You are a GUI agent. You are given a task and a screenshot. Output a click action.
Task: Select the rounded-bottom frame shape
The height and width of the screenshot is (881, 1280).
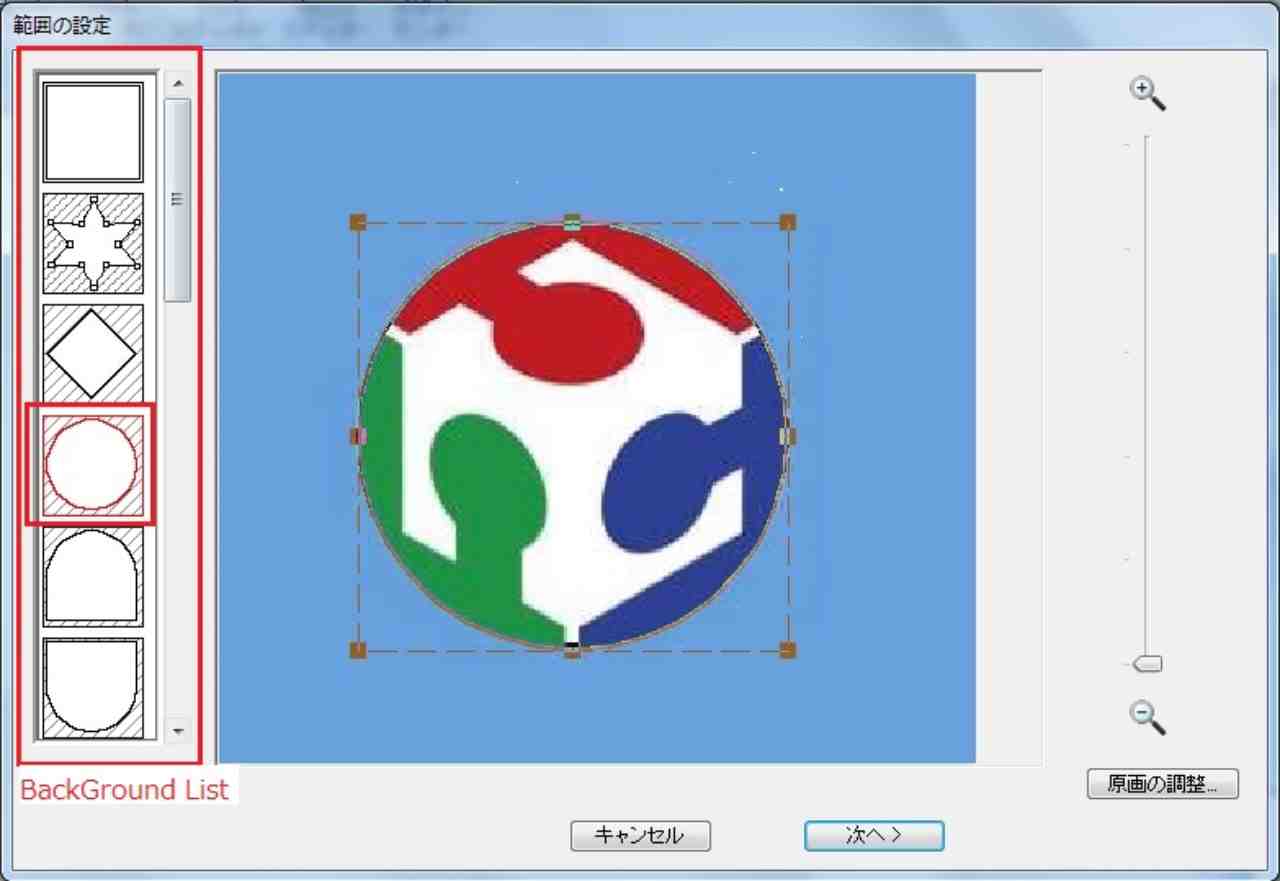pos(93,688)
